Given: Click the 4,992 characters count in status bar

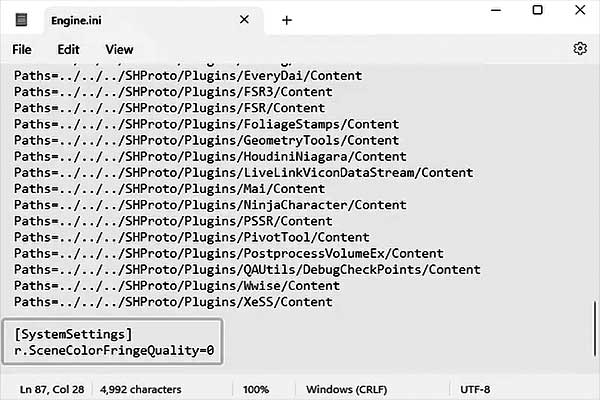Looking at the screenshot, I should [141, 389].
